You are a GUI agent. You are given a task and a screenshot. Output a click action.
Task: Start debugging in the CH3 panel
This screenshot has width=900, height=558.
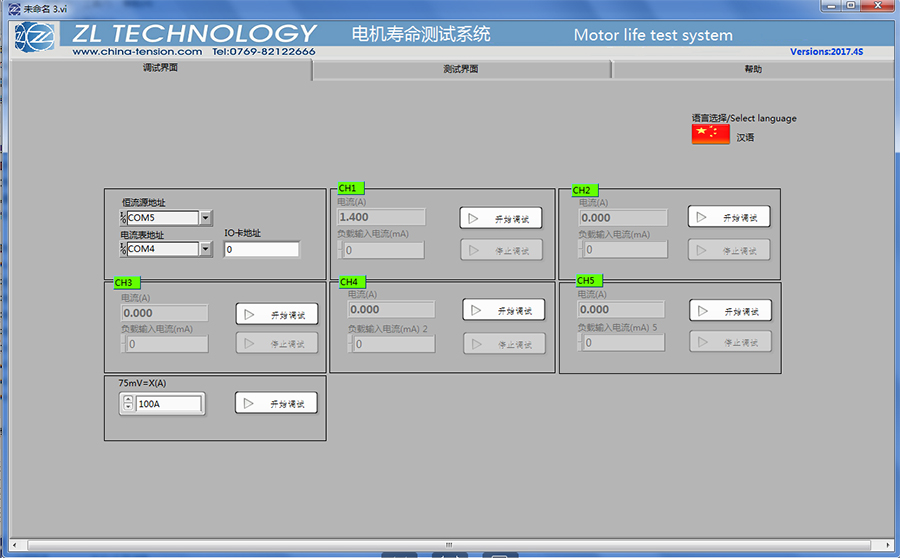(x=277, y=314)
